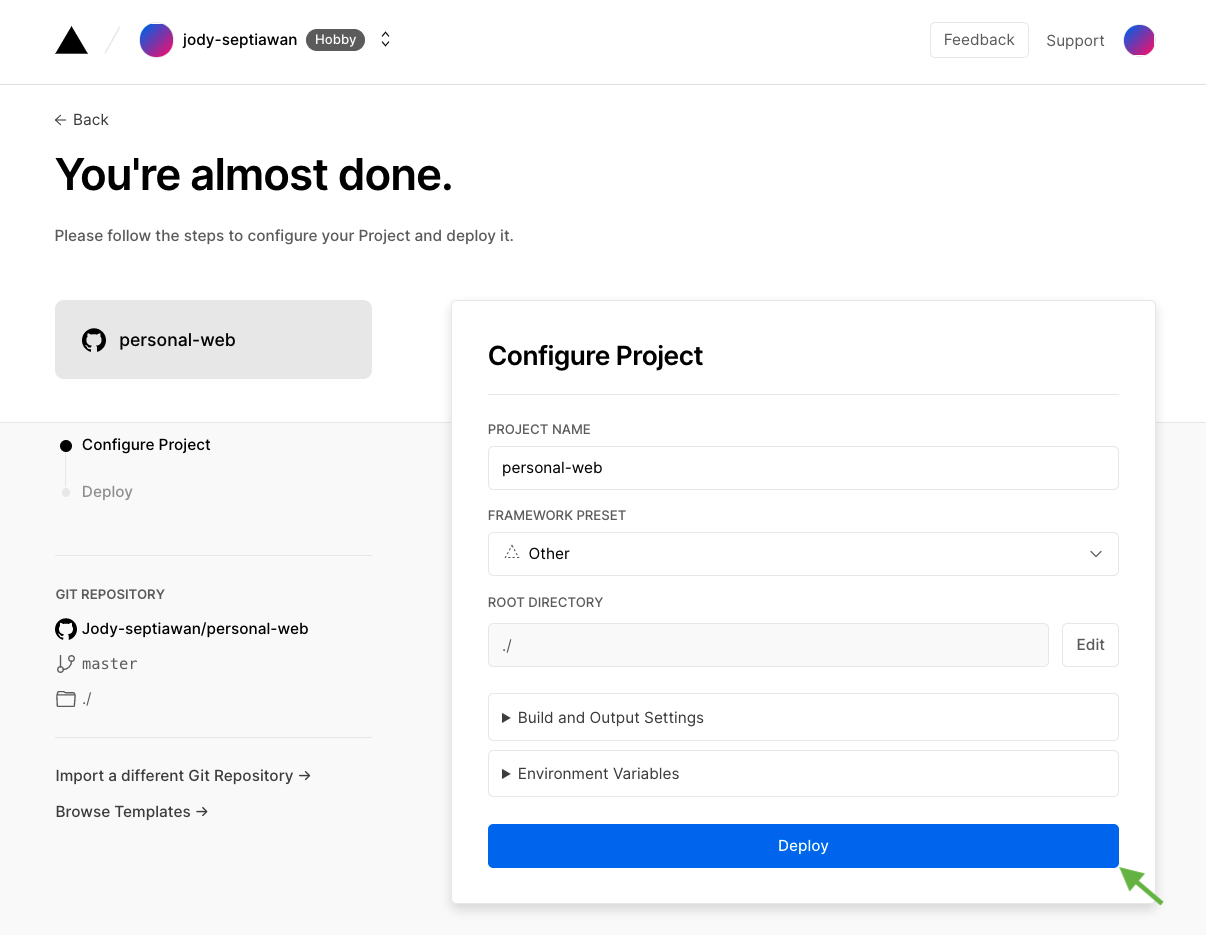Click the GitHub icon beside personal-web card

(x=94, y=340)
